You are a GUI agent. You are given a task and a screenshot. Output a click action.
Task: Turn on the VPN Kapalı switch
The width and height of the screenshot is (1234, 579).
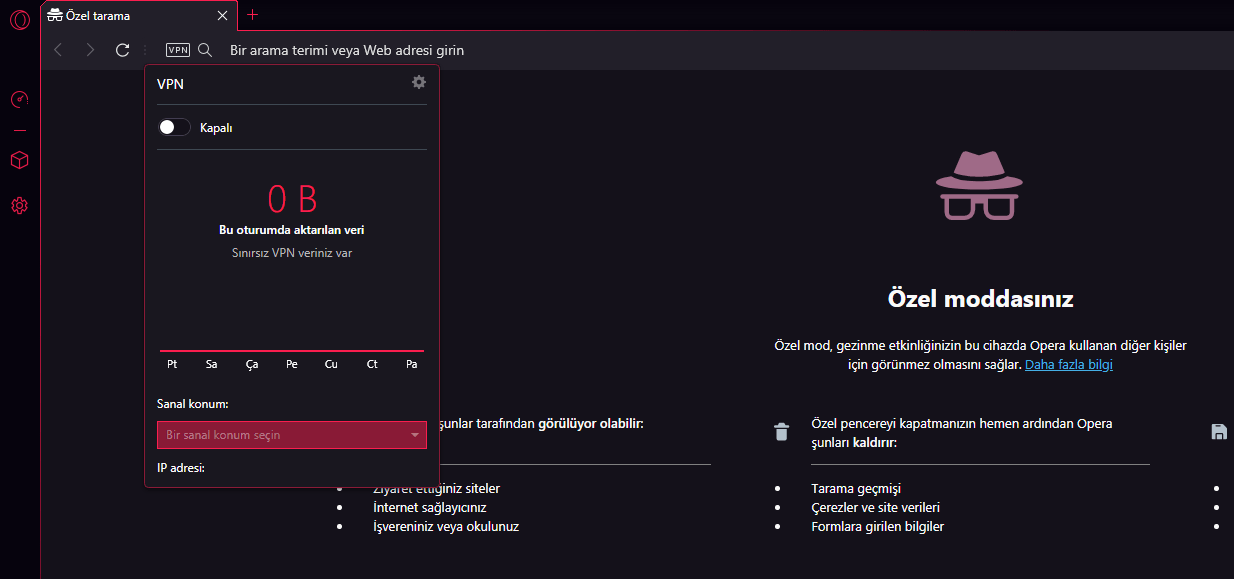point(174,127)
